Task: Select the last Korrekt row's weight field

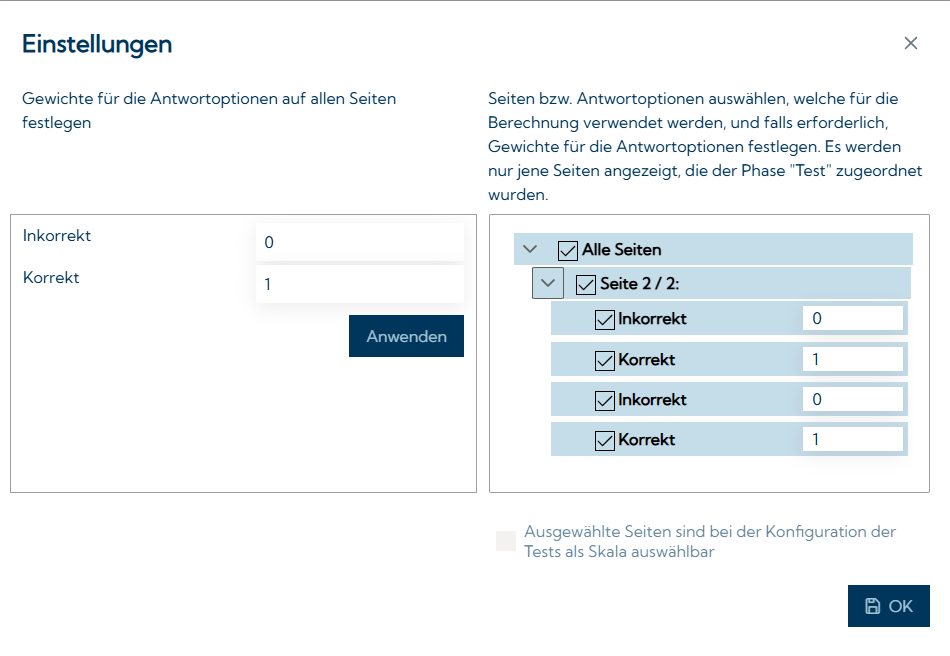Action: [x=852, y=439]
